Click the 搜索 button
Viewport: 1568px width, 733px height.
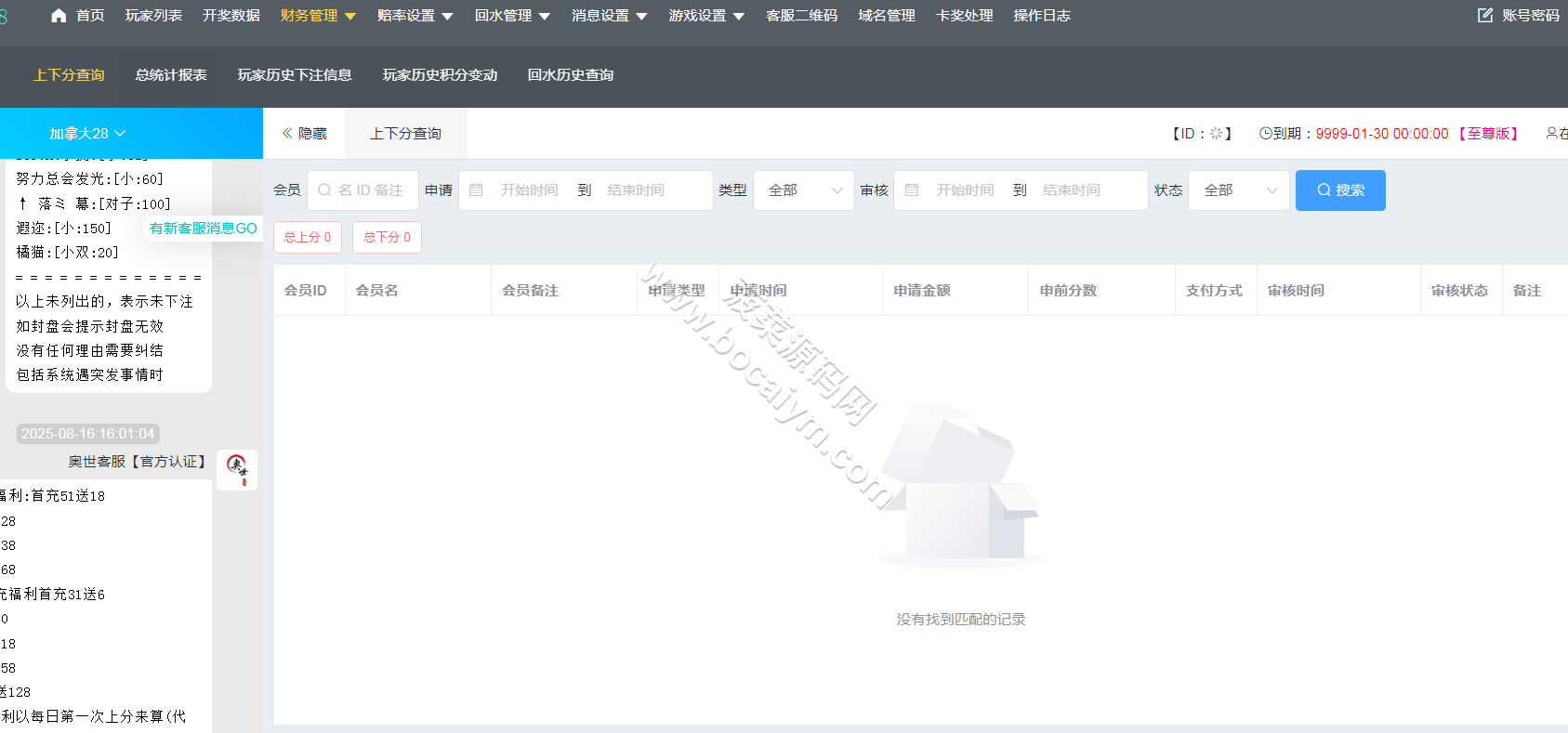pos(1340,190)
